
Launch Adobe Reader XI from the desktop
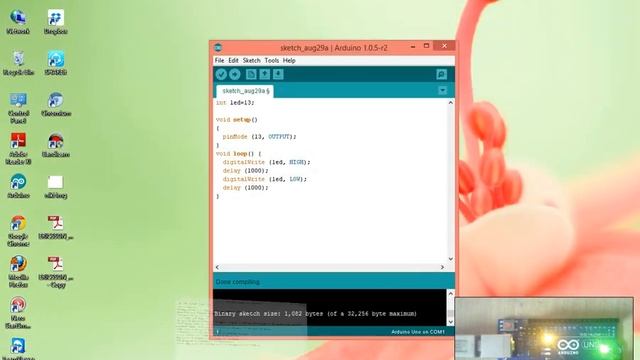18,149
